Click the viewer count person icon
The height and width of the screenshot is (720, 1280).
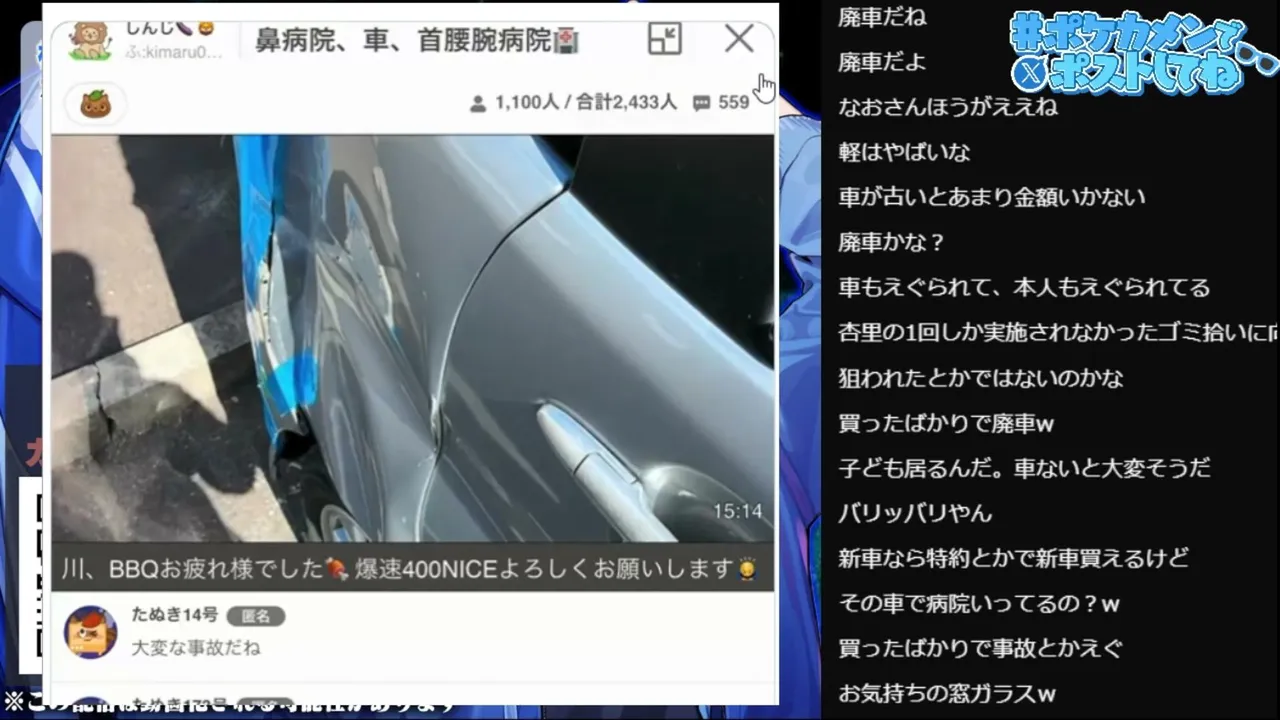478,103
